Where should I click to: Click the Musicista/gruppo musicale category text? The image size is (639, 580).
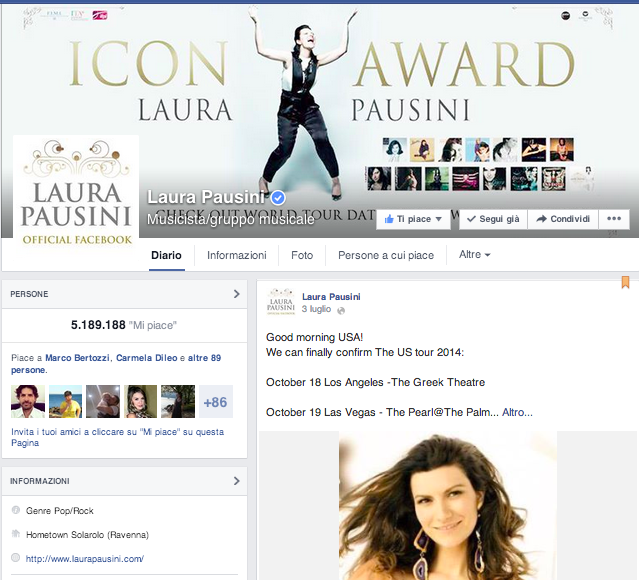coord(231,220)
